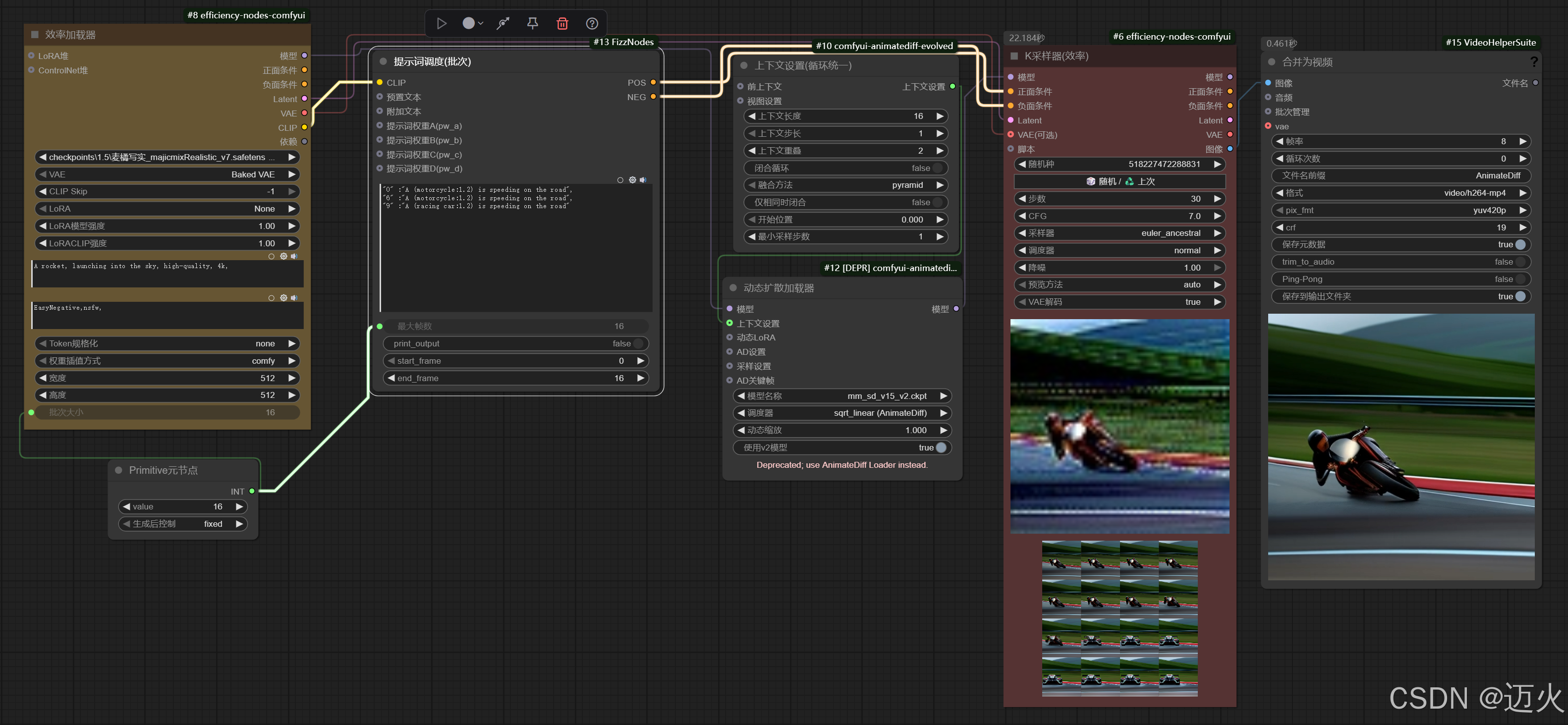Open the checkpoints majicmixRealistic_v7 model dropdown
1568x725 pixels.
[168, 157]
